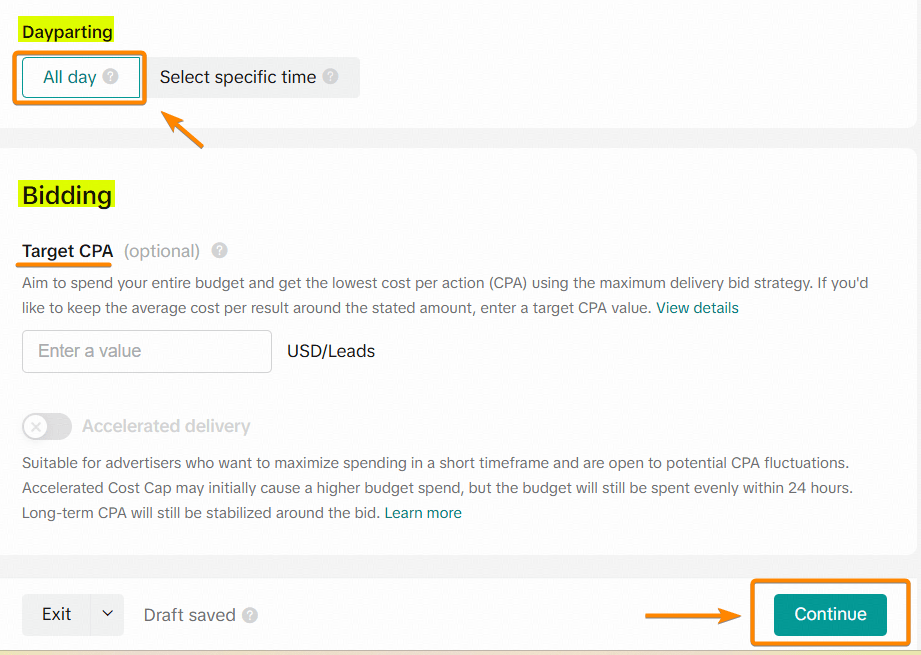
Task: Click the Target CPA label
Action: [x=68, y=251]
